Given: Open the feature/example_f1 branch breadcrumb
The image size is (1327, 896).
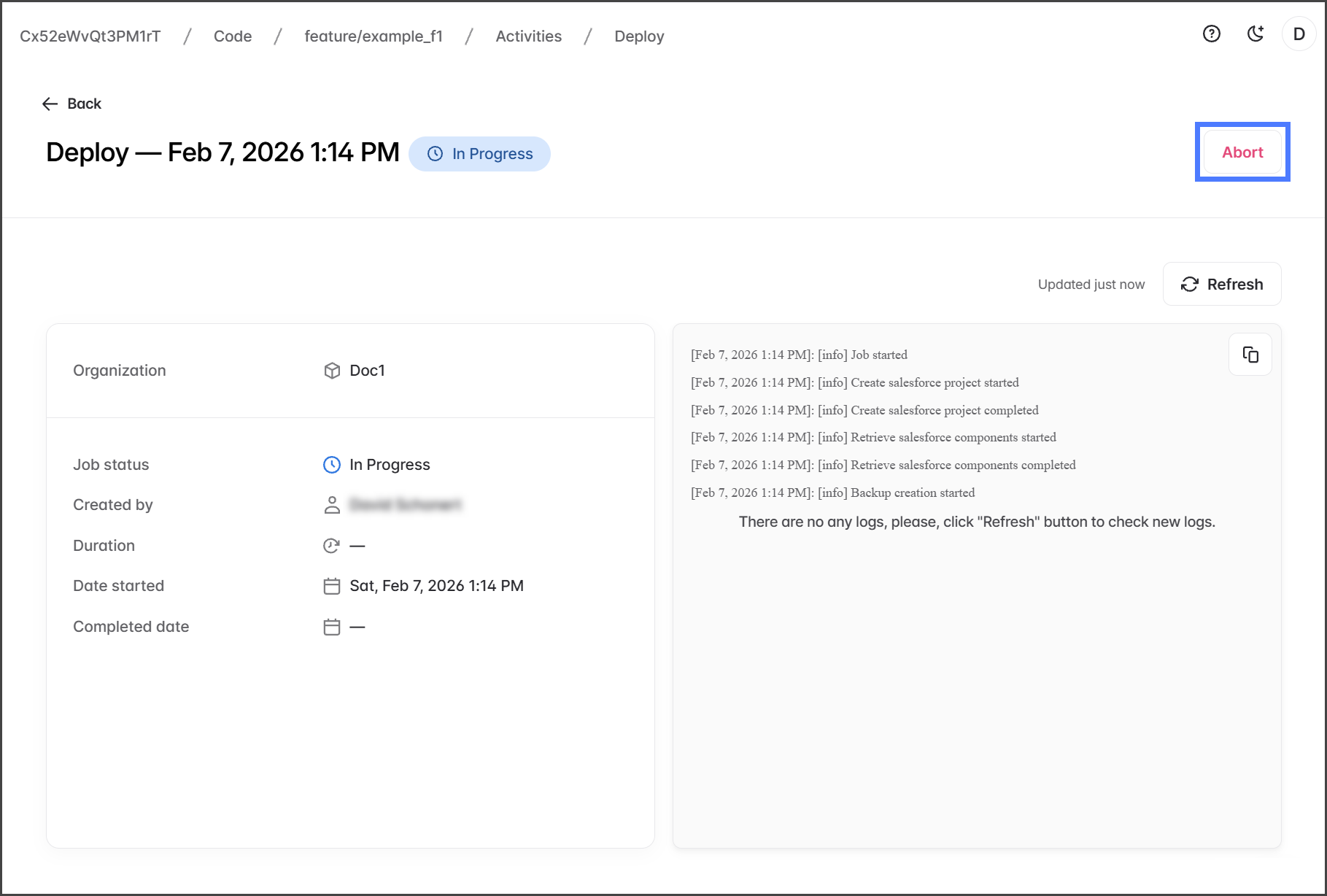Looking at the screenshot, I should [374, 36].
